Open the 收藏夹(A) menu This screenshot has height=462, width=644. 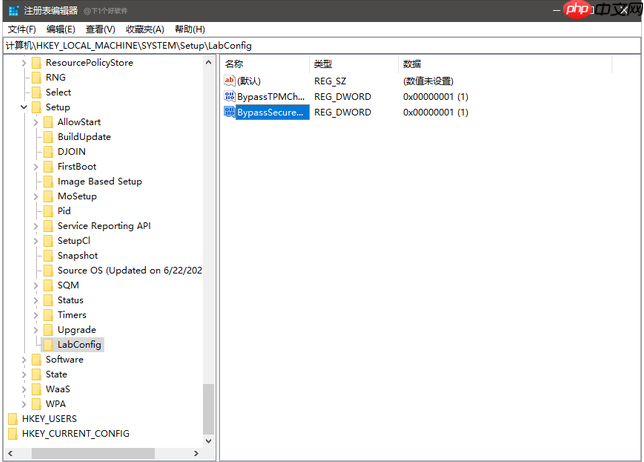pos(145,29)
